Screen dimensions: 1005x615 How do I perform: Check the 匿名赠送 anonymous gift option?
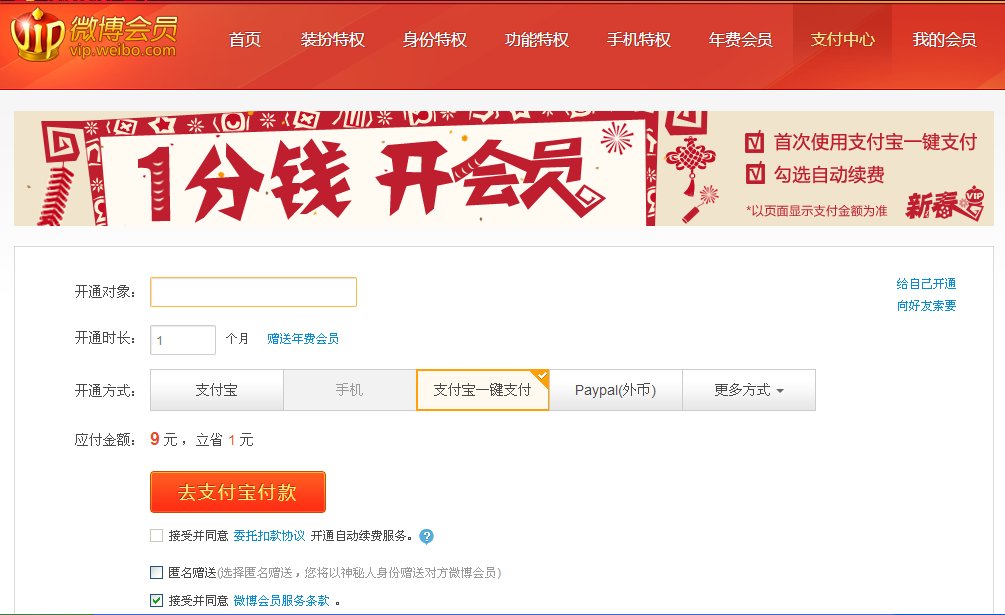155,571
